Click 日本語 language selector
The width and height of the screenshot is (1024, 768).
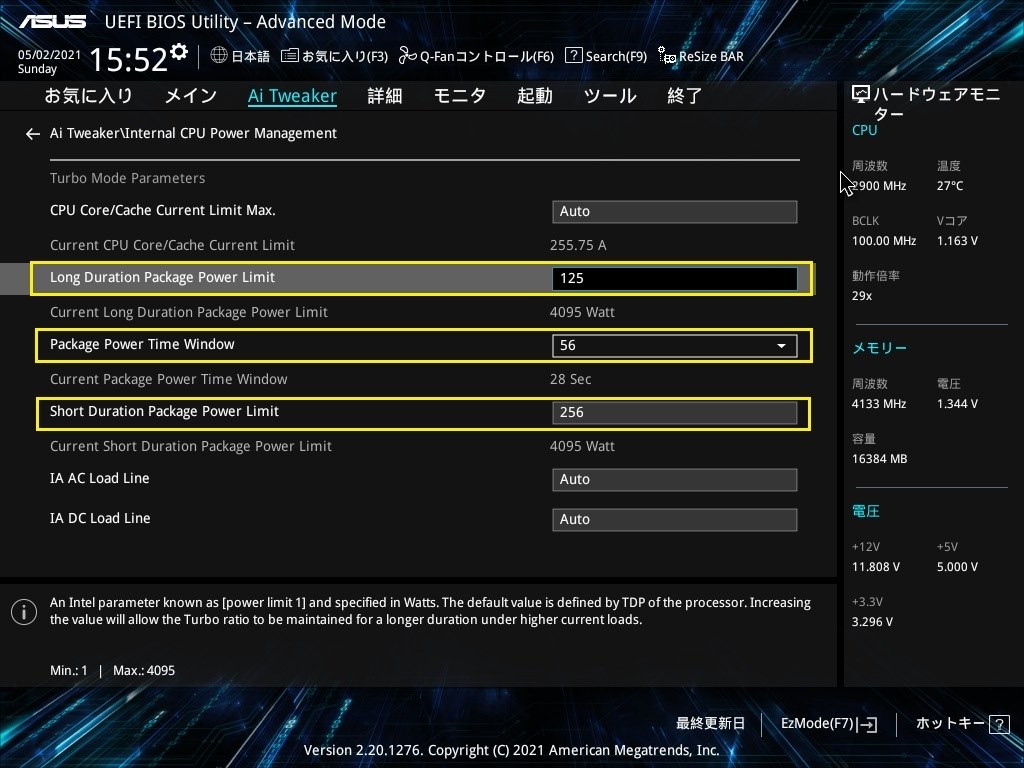(x=251, y=56)
